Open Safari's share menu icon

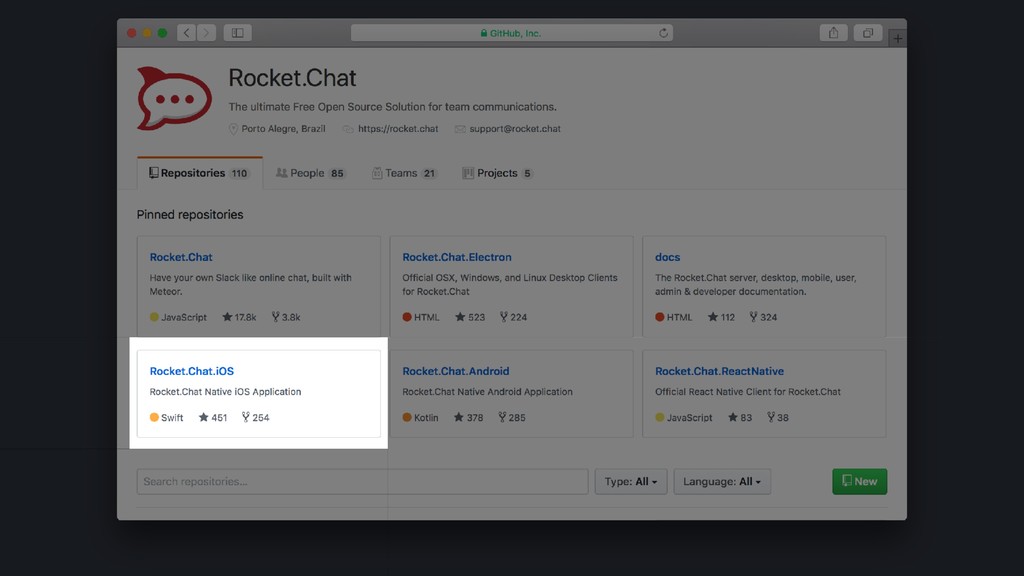833,33
